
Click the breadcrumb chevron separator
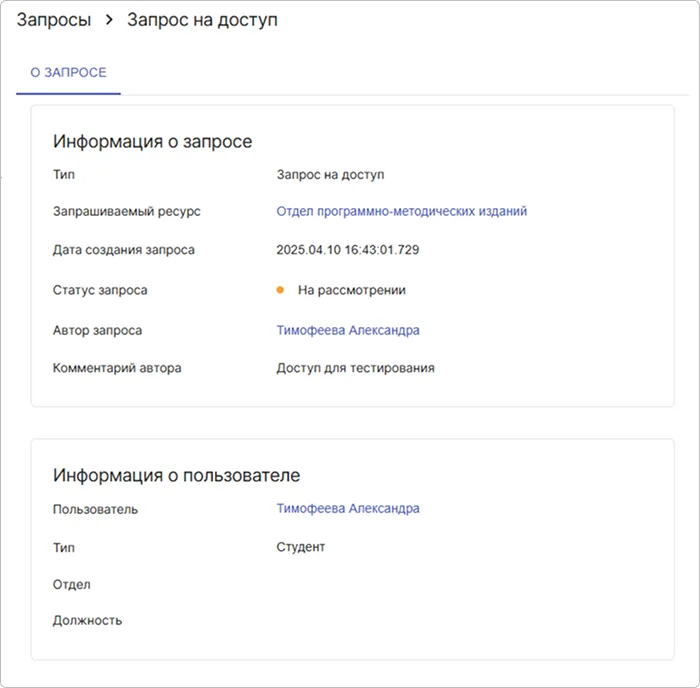click(x=109, y=20)
